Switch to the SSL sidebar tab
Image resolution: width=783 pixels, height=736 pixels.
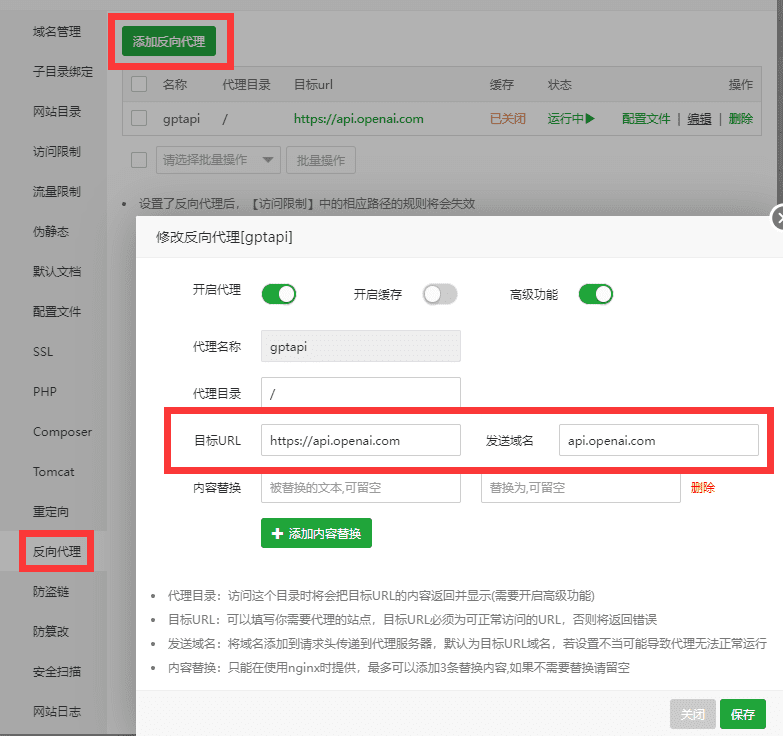[44, 352]
